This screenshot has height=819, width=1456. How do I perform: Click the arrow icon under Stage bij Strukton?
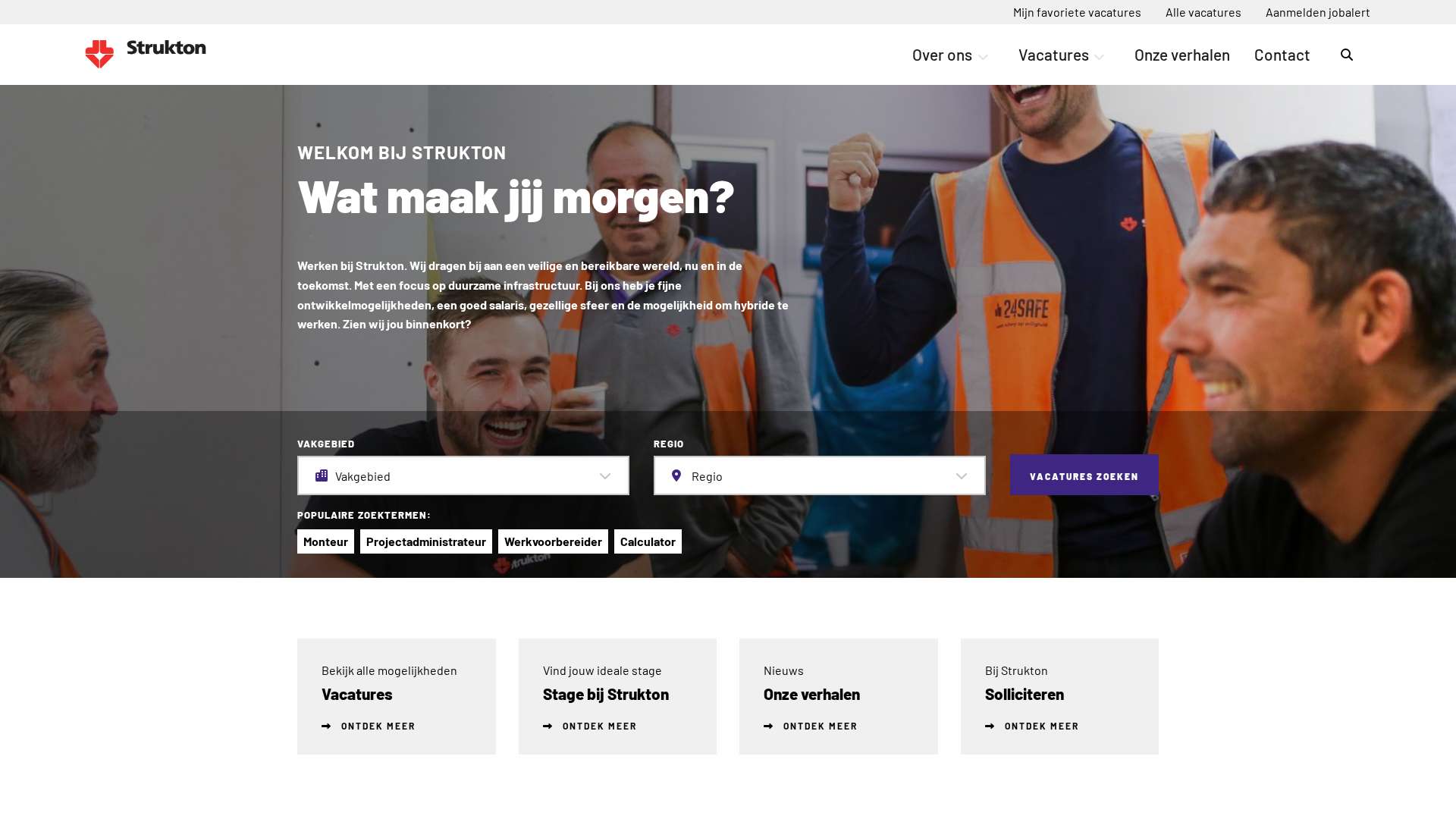[548, 726]
